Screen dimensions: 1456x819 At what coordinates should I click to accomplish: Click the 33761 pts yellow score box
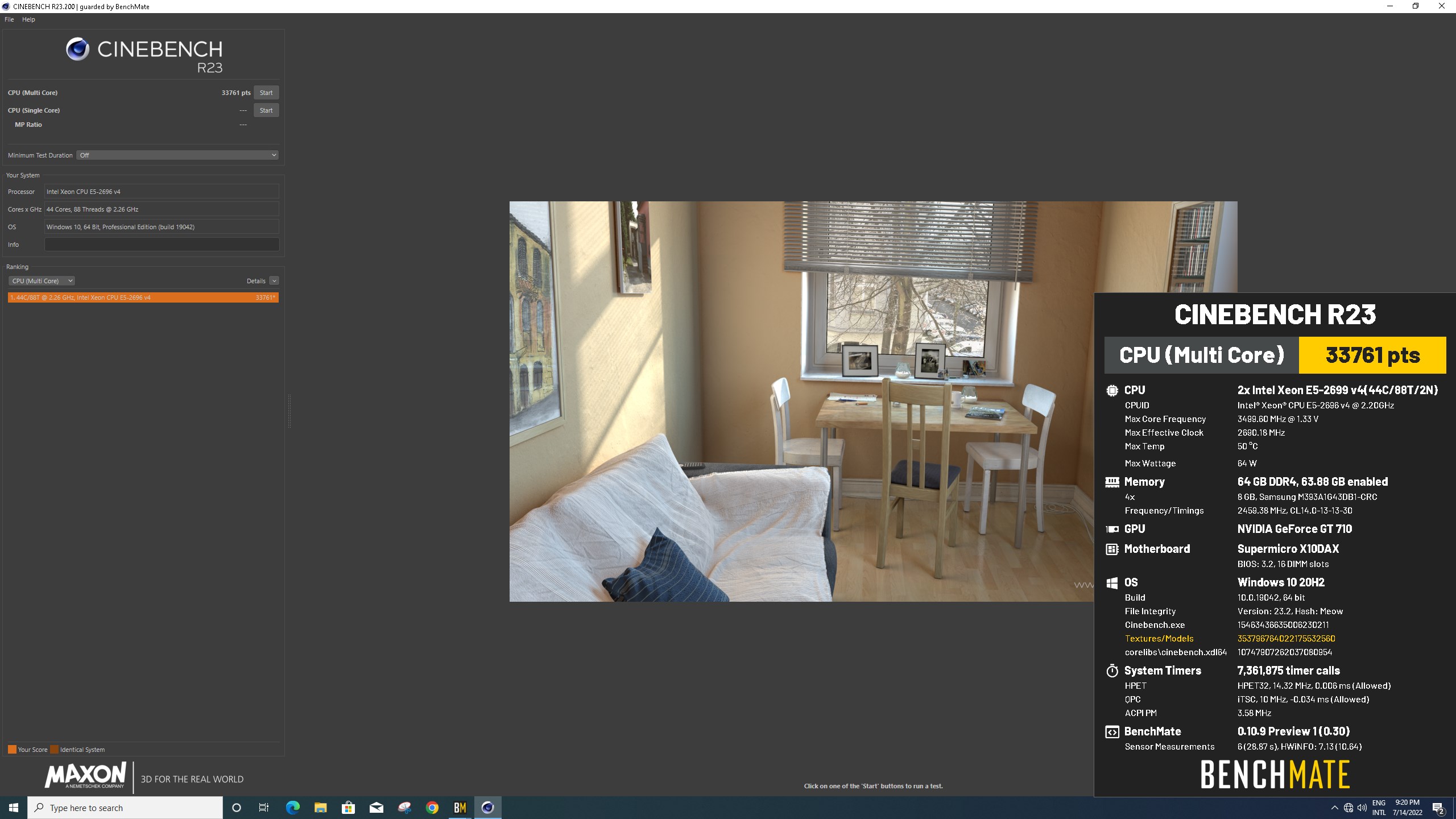click(1372, 355)
